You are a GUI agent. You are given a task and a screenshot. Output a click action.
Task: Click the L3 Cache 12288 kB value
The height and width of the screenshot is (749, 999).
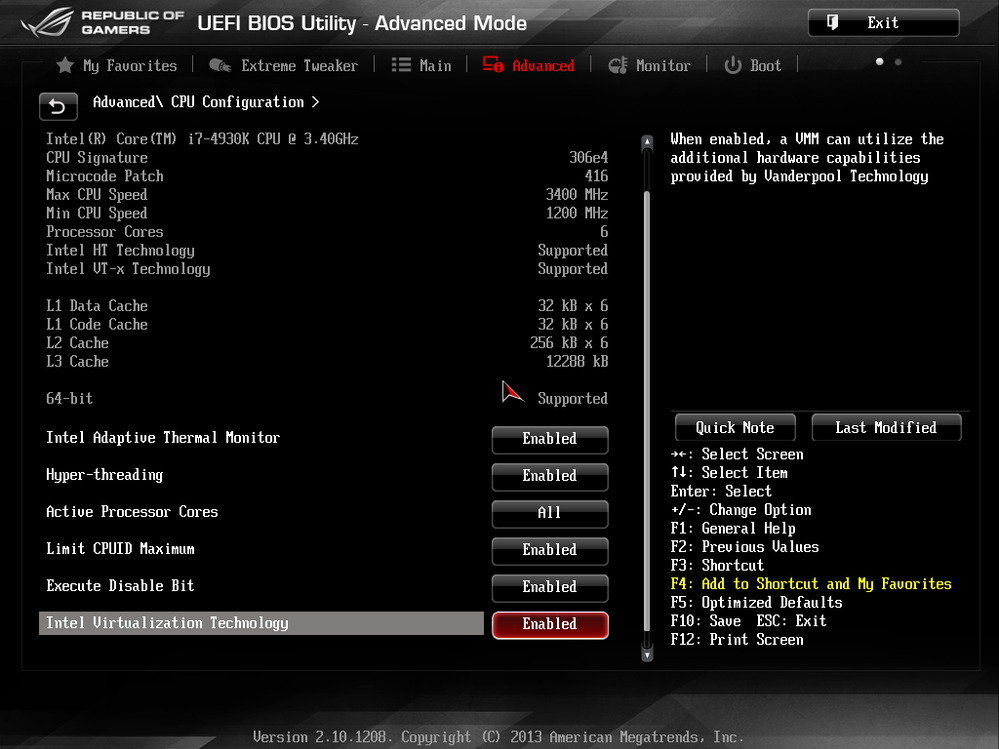(x=577, y=362)
